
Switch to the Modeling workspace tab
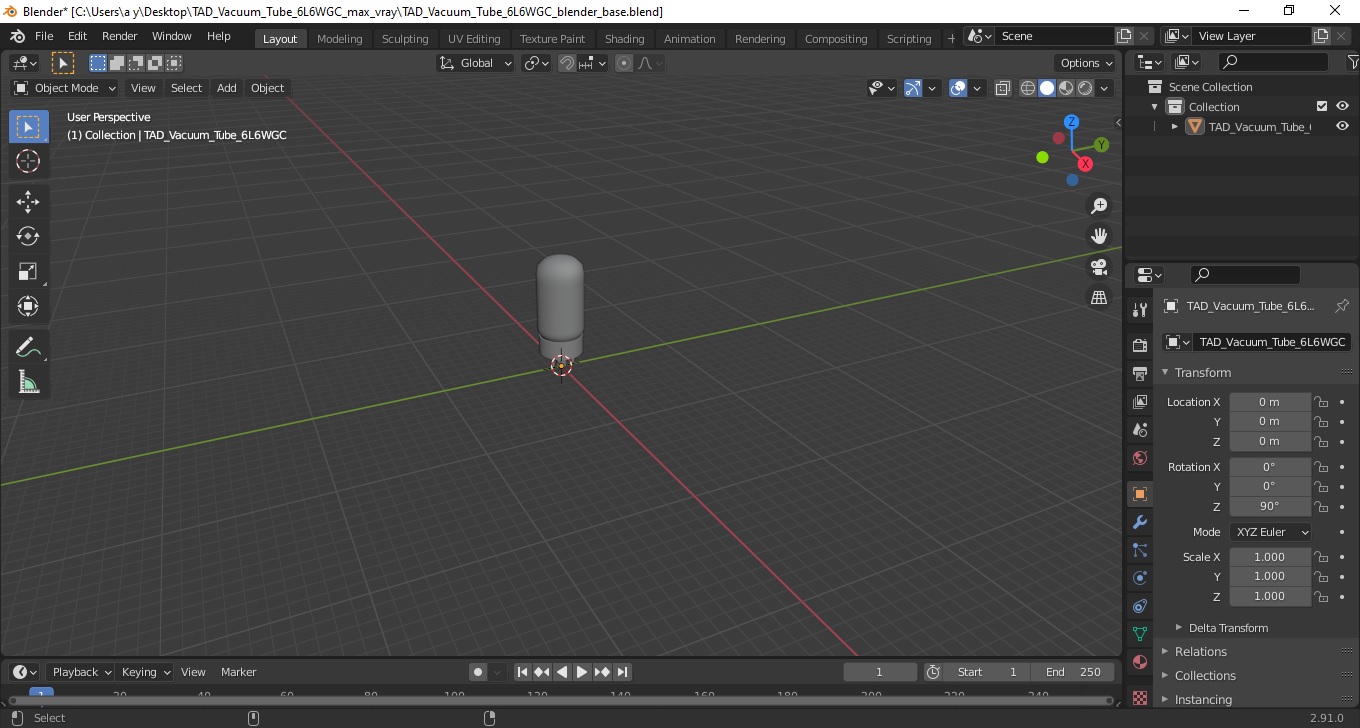click(x=339, y=39)
